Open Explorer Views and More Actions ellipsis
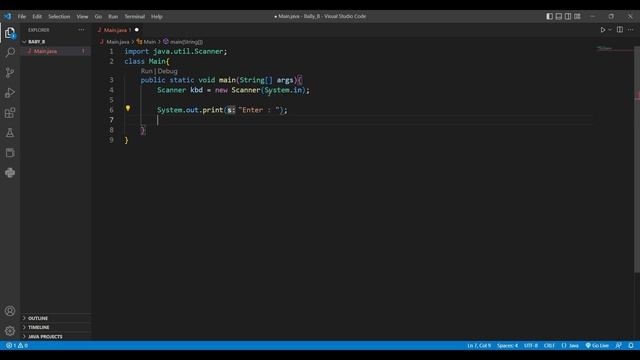This screenshot has height=360, width=640. 81,30
